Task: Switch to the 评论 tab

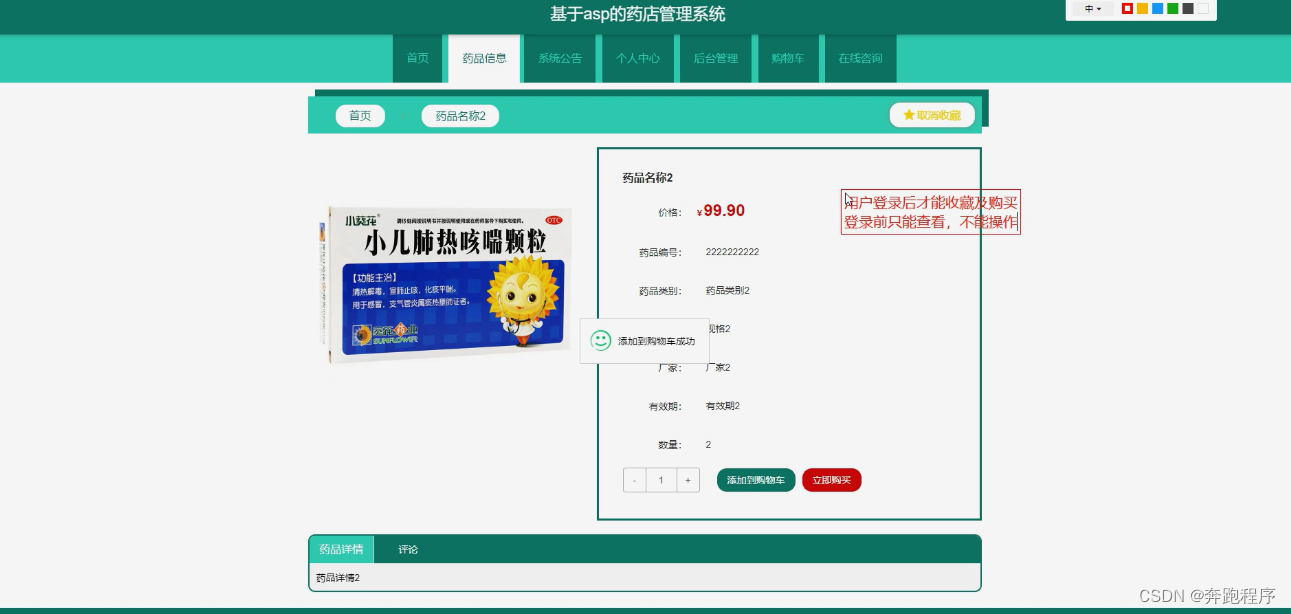Action: tap(408, 550)
